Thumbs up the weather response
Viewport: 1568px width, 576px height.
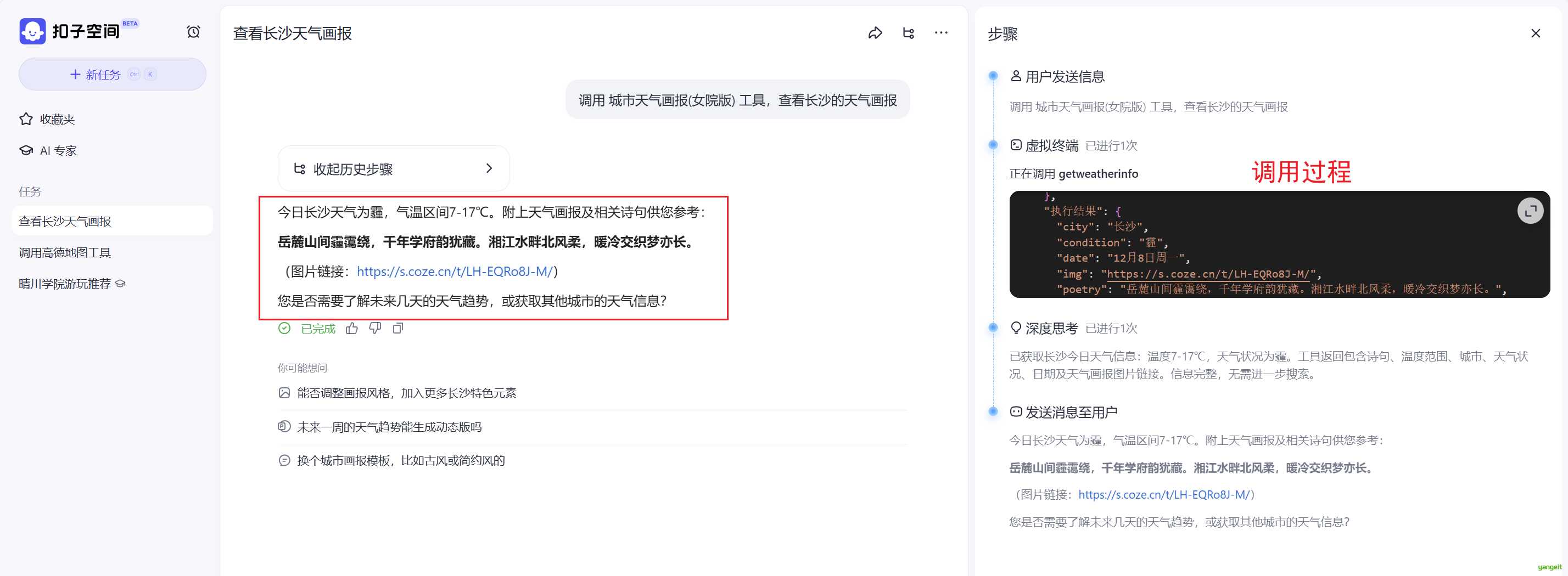coord(352,329)
